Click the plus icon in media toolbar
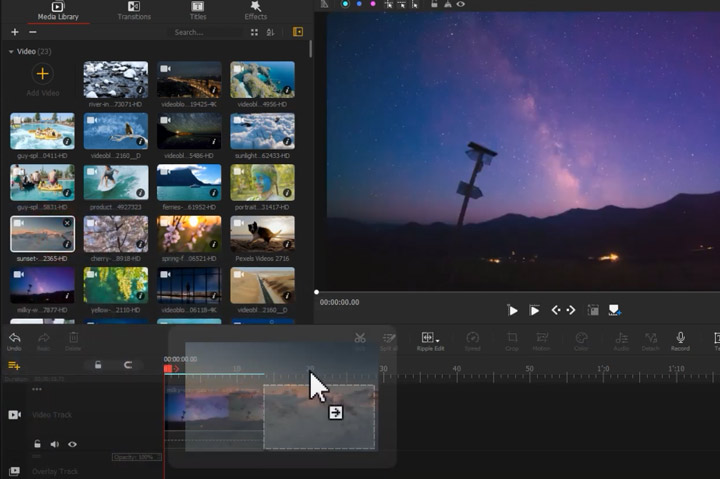 point(14,32)
